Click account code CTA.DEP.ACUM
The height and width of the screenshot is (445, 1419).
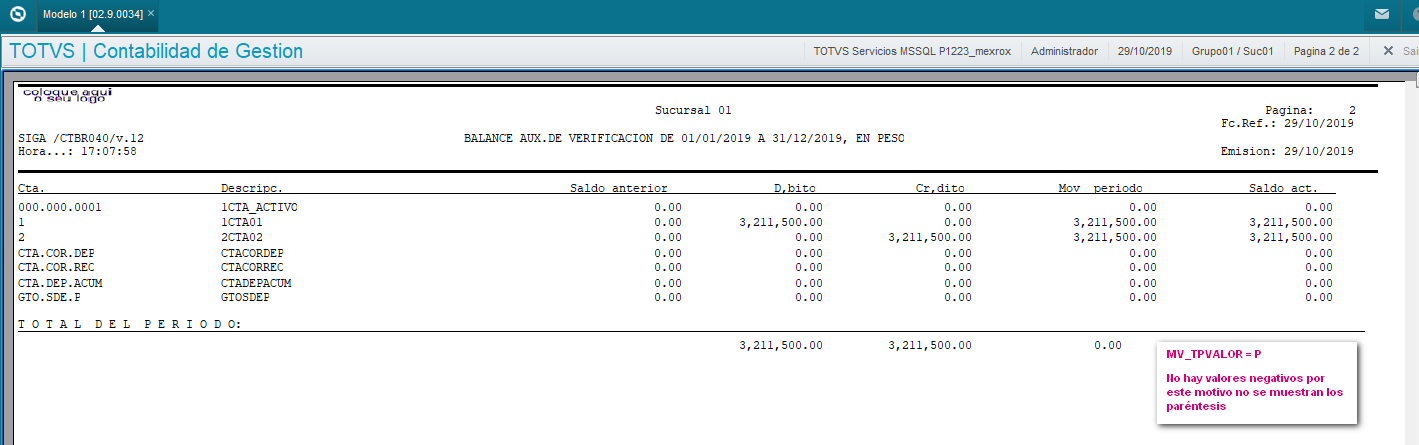pyautogui.click(x=60, y=283)
